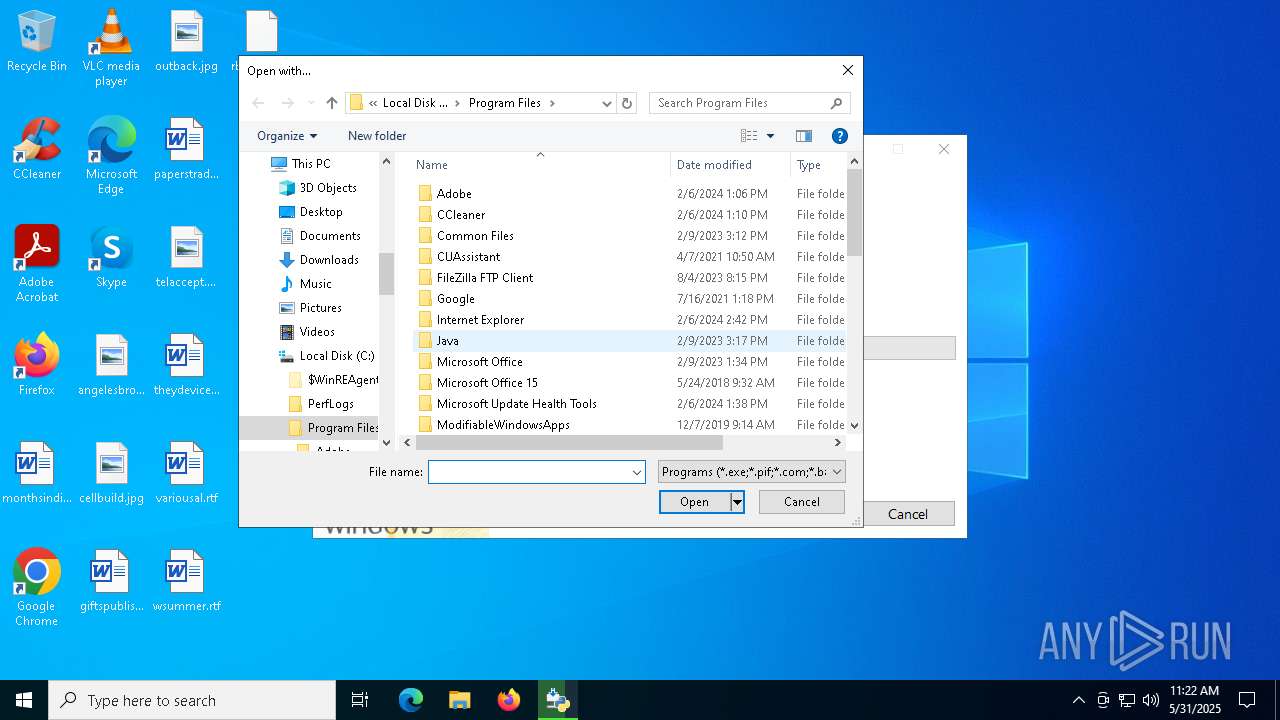Launch VLC media player desktop icon
Image resolution: width=1280 pixels, height=720 pixels.
click(111, 48)
